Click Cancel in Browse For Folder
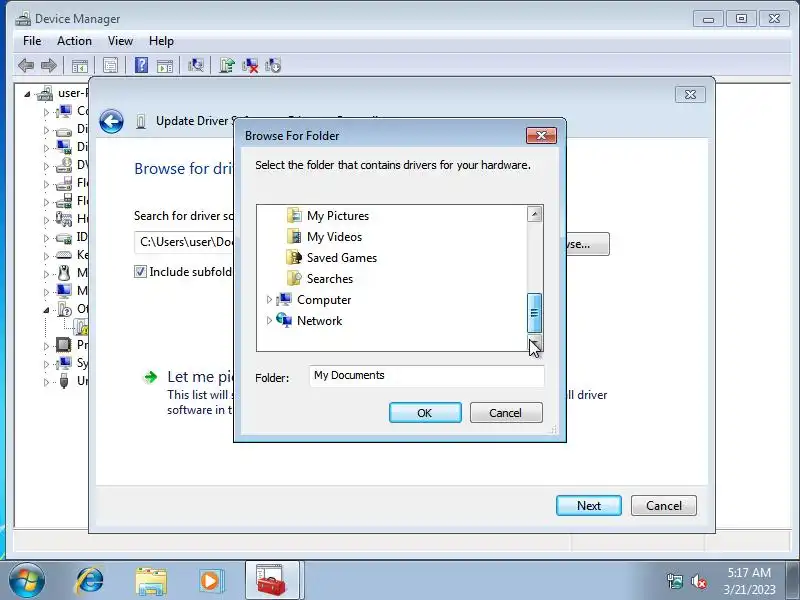The image size is (800, 600). point(506,413)
